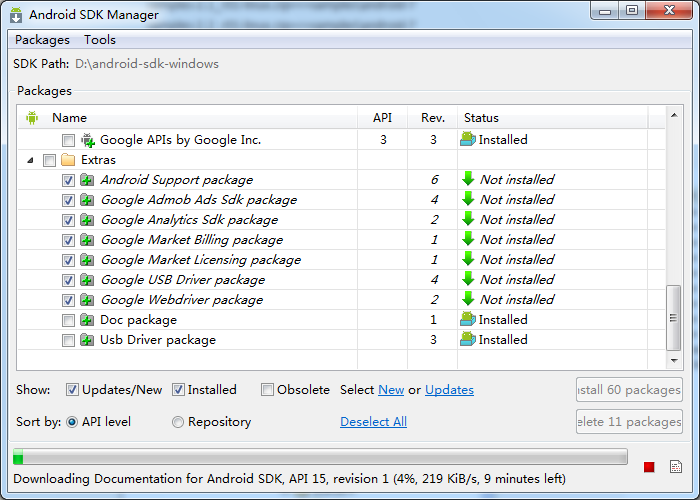This screenshot has height=500, width=700.
Task: Select the Repository sort option
Action: (178, 422)
